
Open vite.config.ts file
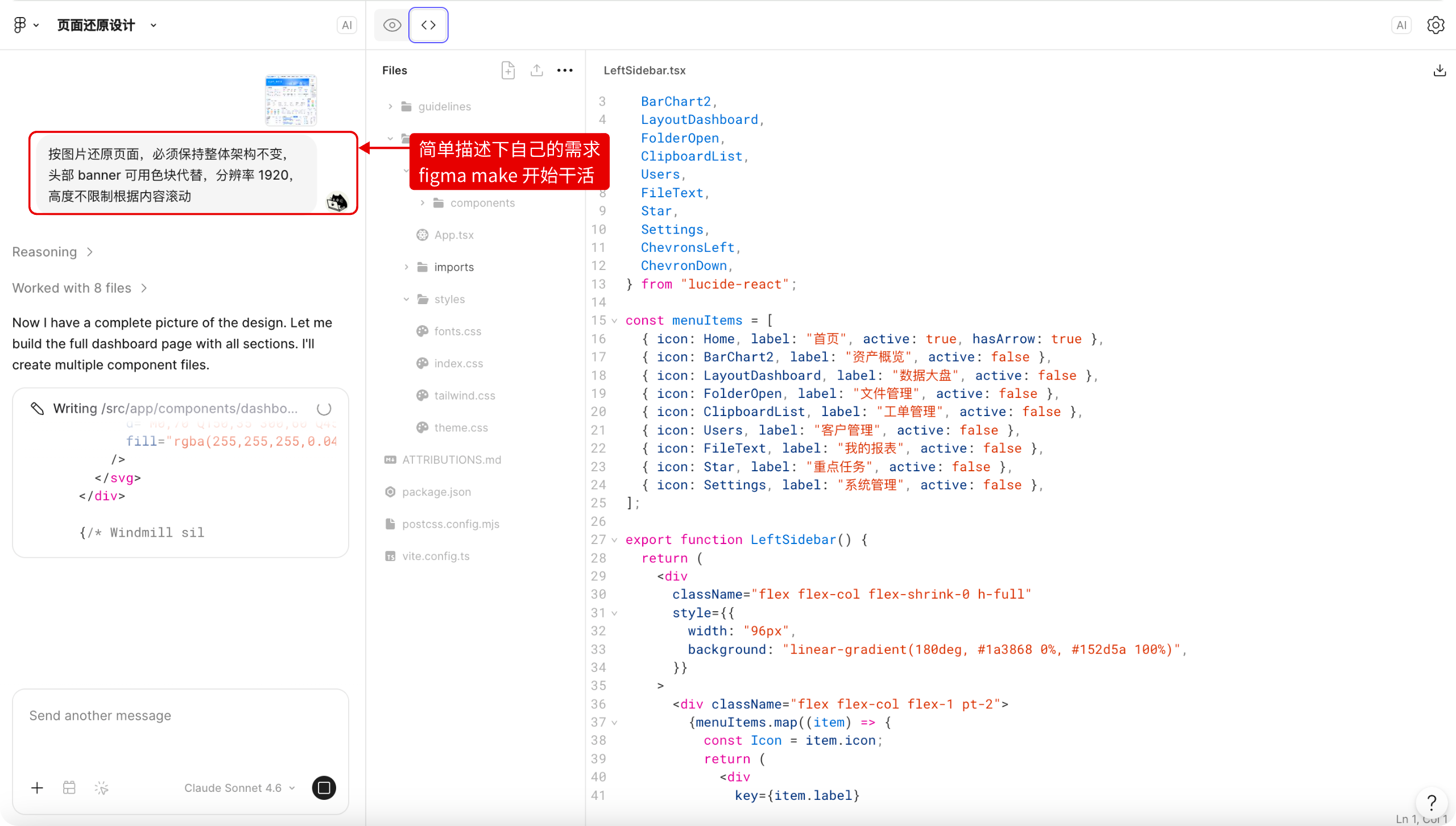click(x=436, y=556)
